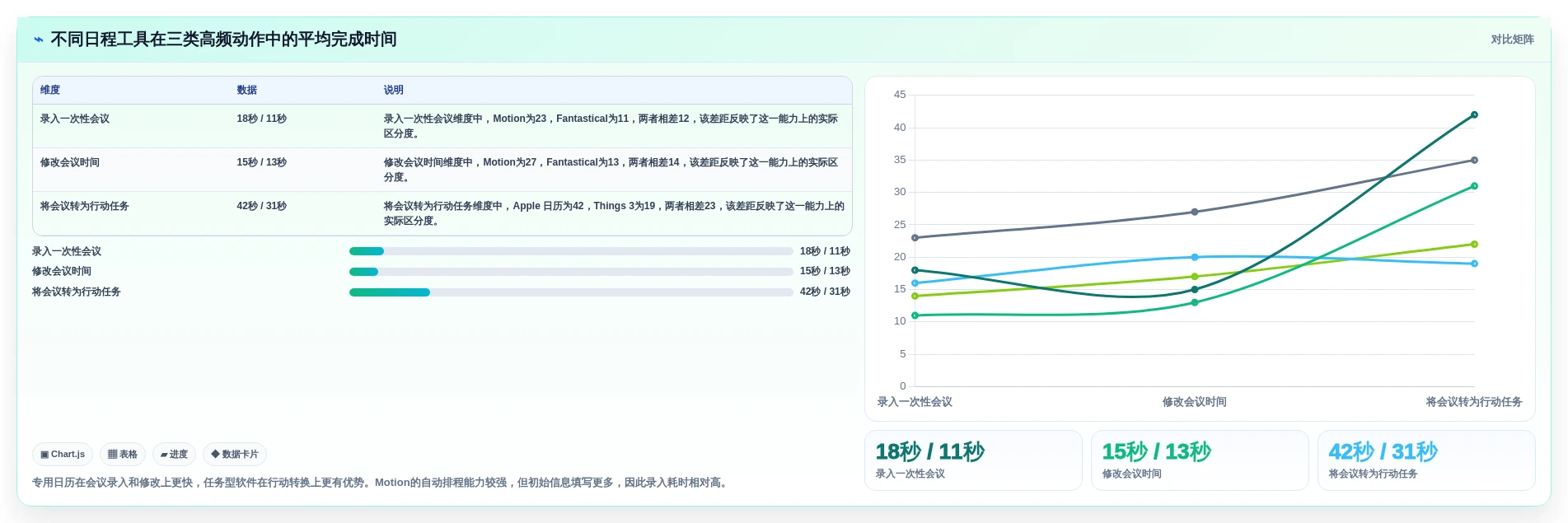Image resolution: width=1568 pixels, height=523 pixels.
Task: Click the blue point above 录入一次性会议
Action: click(915, 283)
